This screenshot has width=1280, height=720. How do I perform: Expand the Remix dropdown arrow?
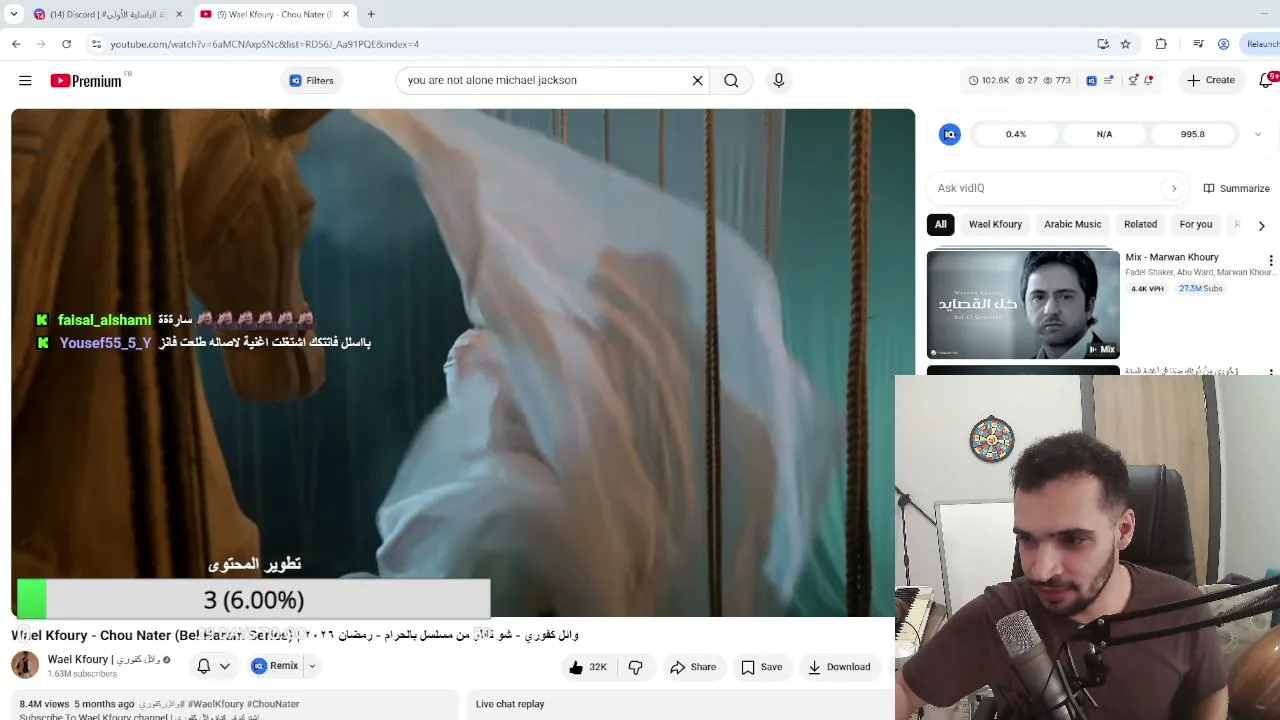coord(311,666)
